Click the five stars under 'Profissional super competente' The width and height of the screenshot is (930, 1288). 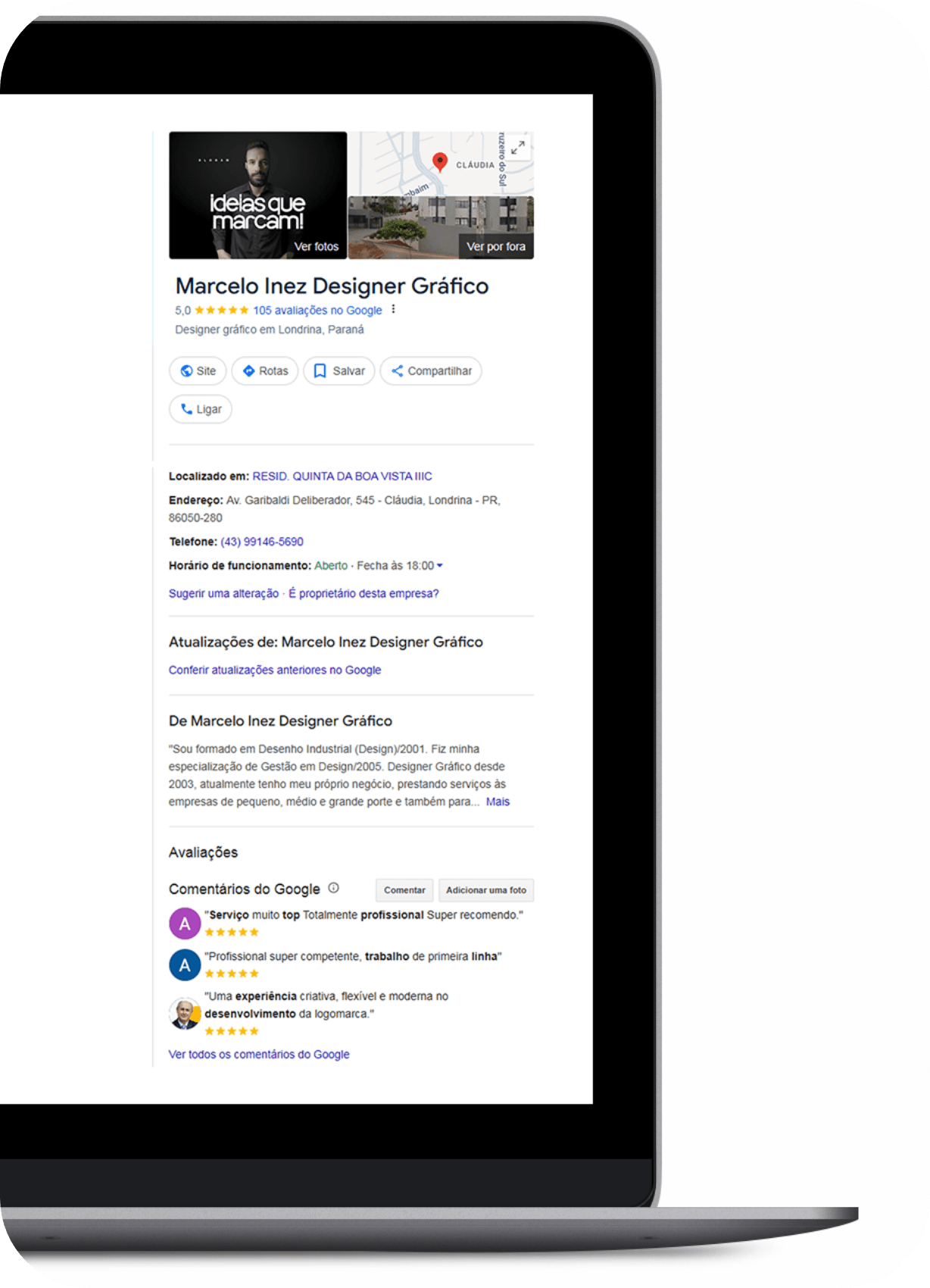[232, 974]
